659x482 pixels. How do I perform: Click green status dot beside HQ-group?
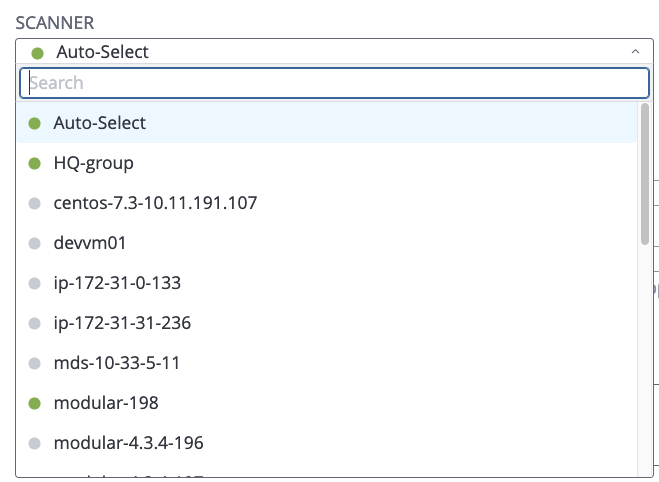(34, 163)
